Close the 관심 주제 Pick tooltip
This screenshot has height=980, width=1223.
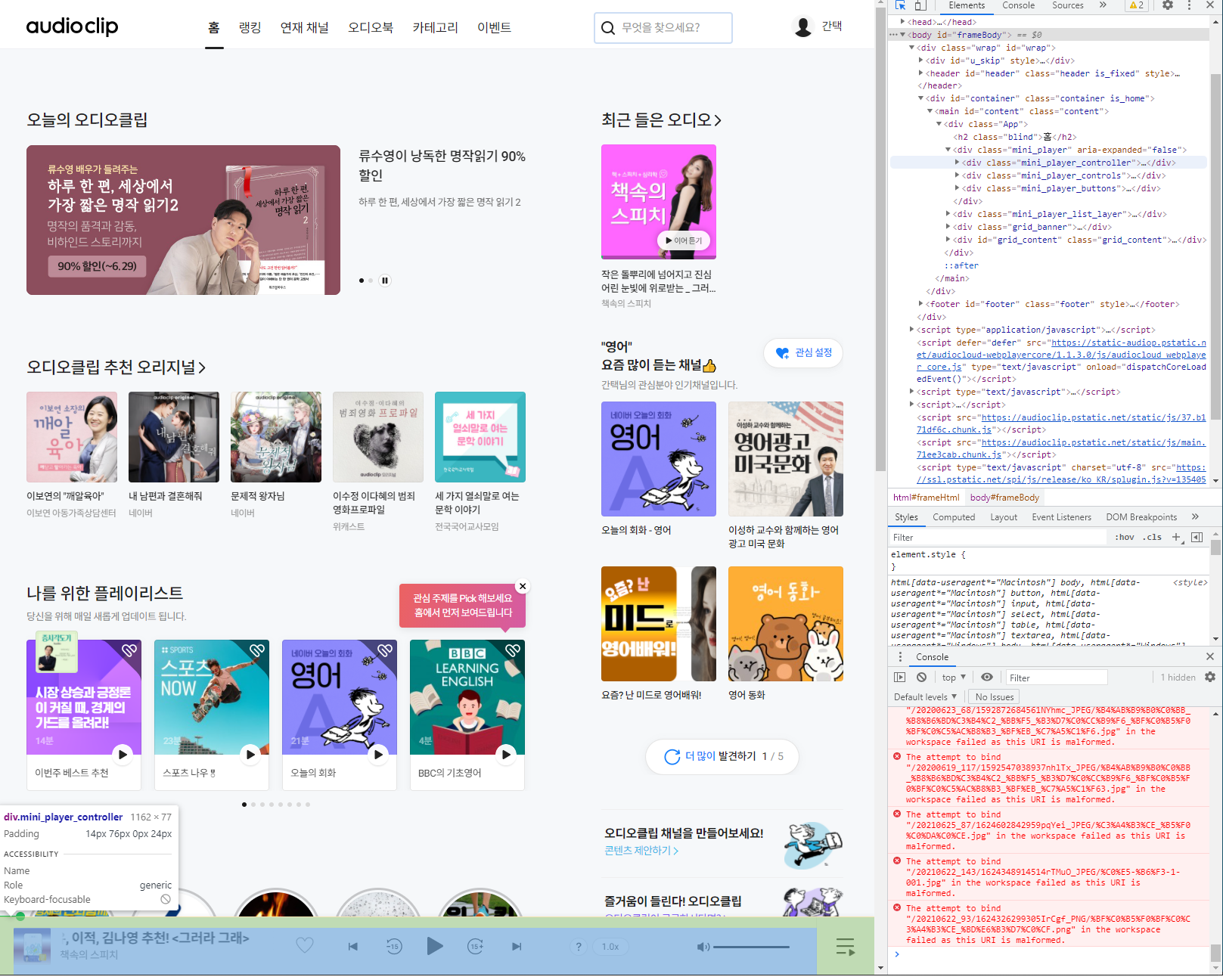(522, 586)
